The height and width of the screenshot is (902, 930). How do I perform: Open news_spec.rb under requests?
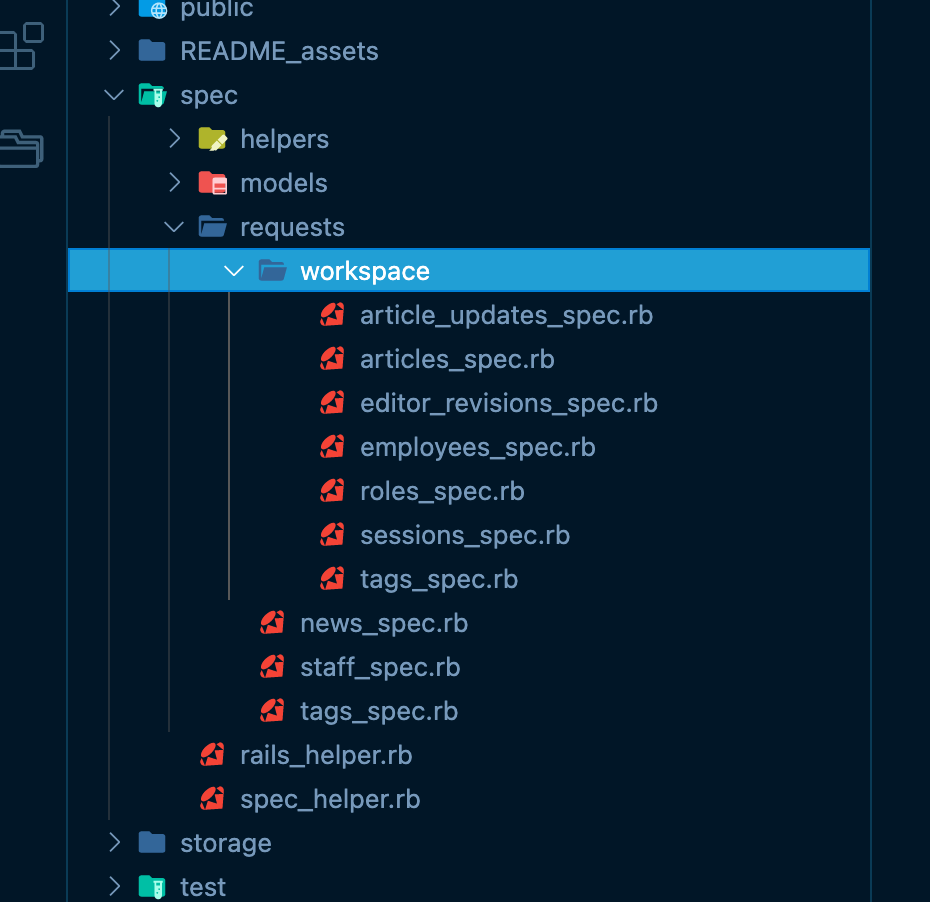383,623
